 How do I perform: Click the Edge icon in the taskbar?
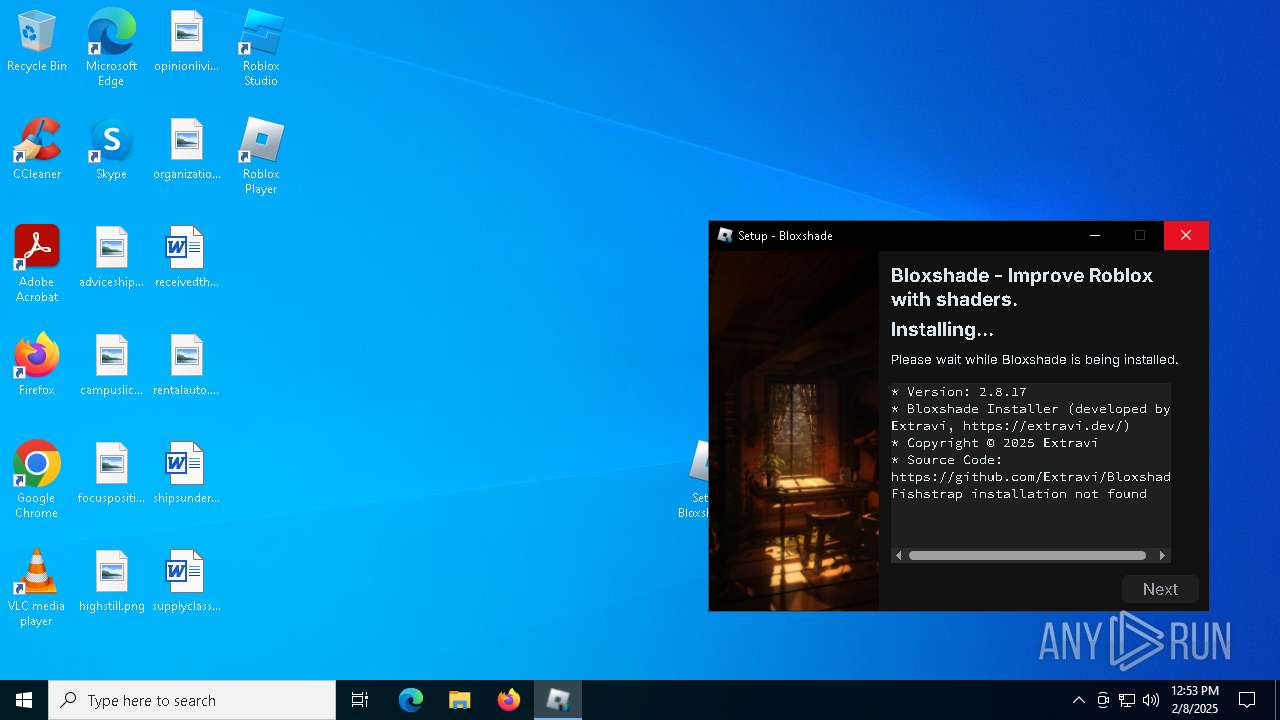click(411, 700)
